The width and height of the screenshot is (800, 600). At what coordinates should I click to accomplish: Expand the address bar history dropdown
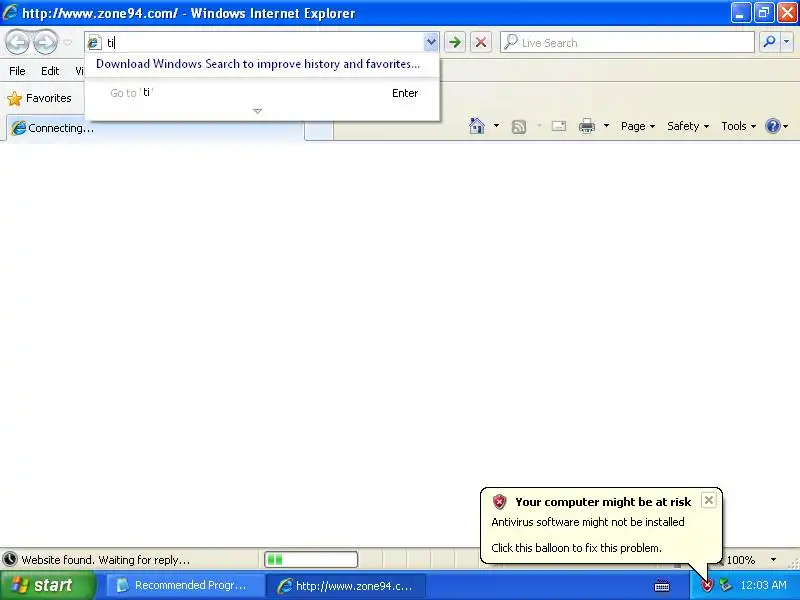pyautogui.click(x=431, y=42)
